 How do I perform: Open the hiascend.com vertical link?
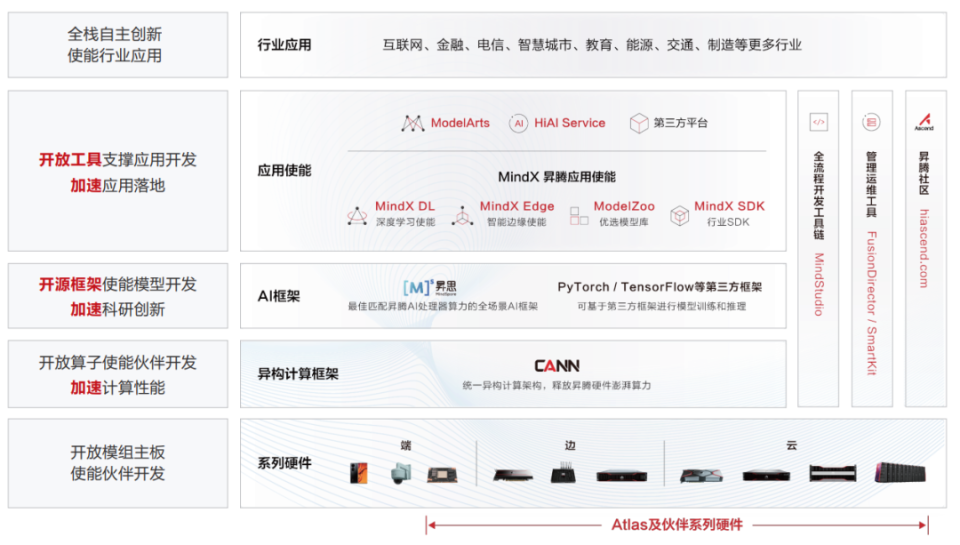924,249
